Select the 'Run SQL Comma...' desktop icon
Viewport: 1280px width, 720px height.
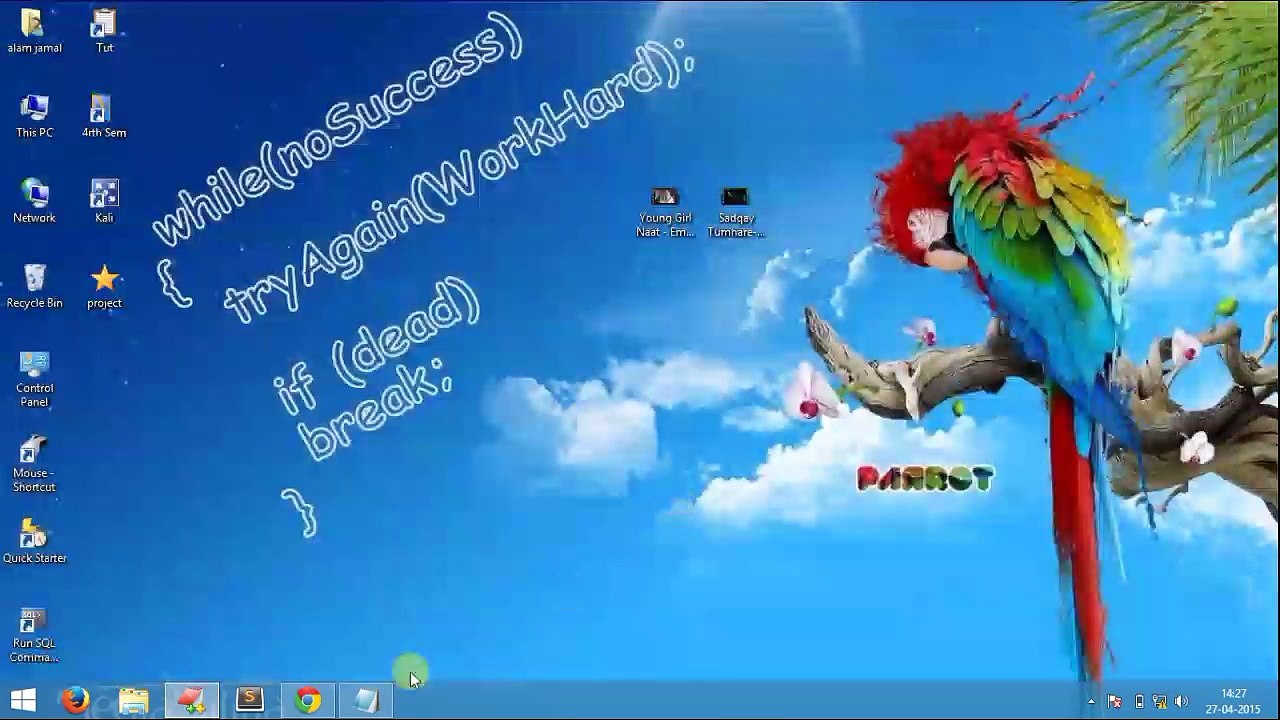coord(34,634)
